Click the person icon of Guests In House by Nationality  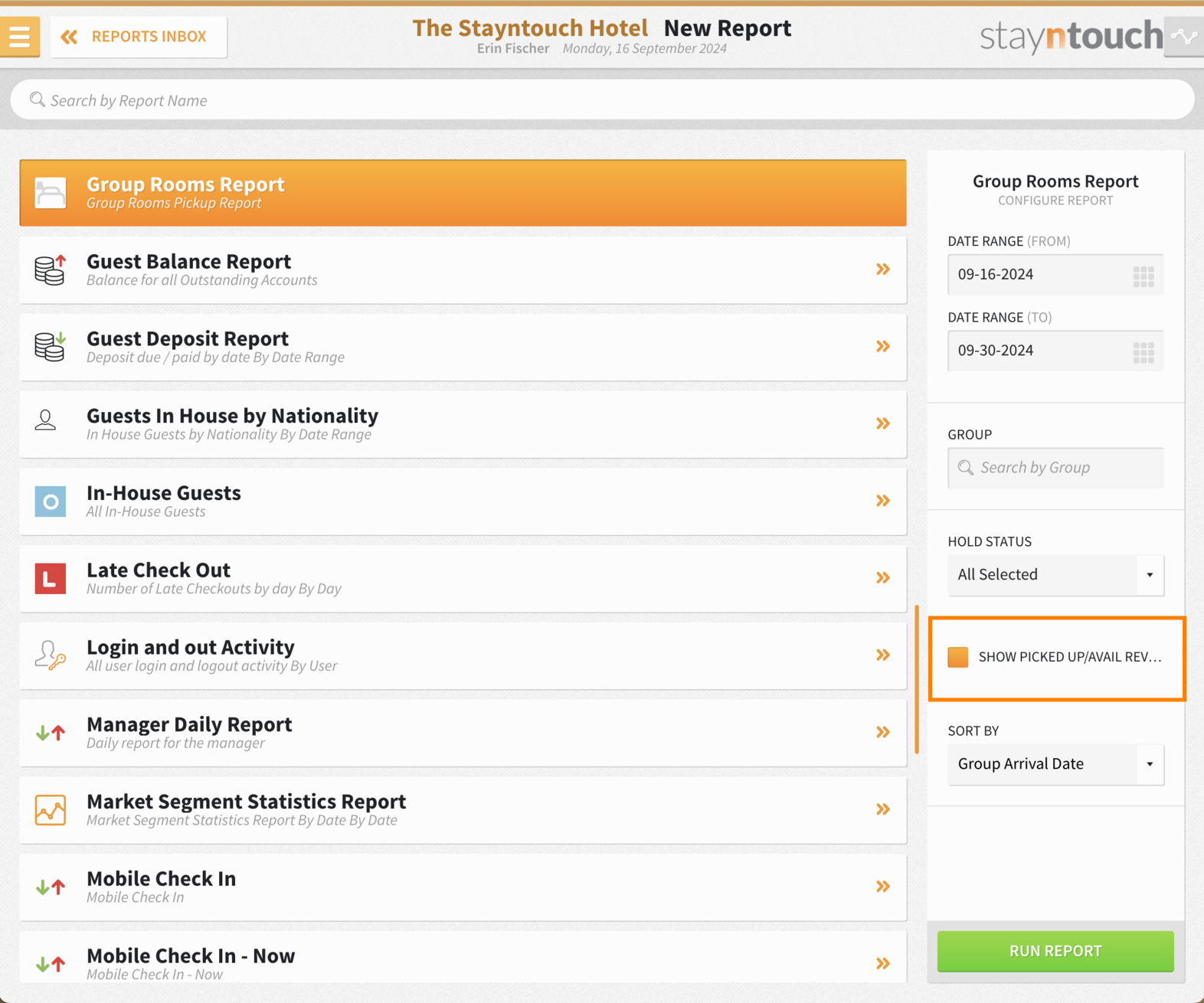46,420
